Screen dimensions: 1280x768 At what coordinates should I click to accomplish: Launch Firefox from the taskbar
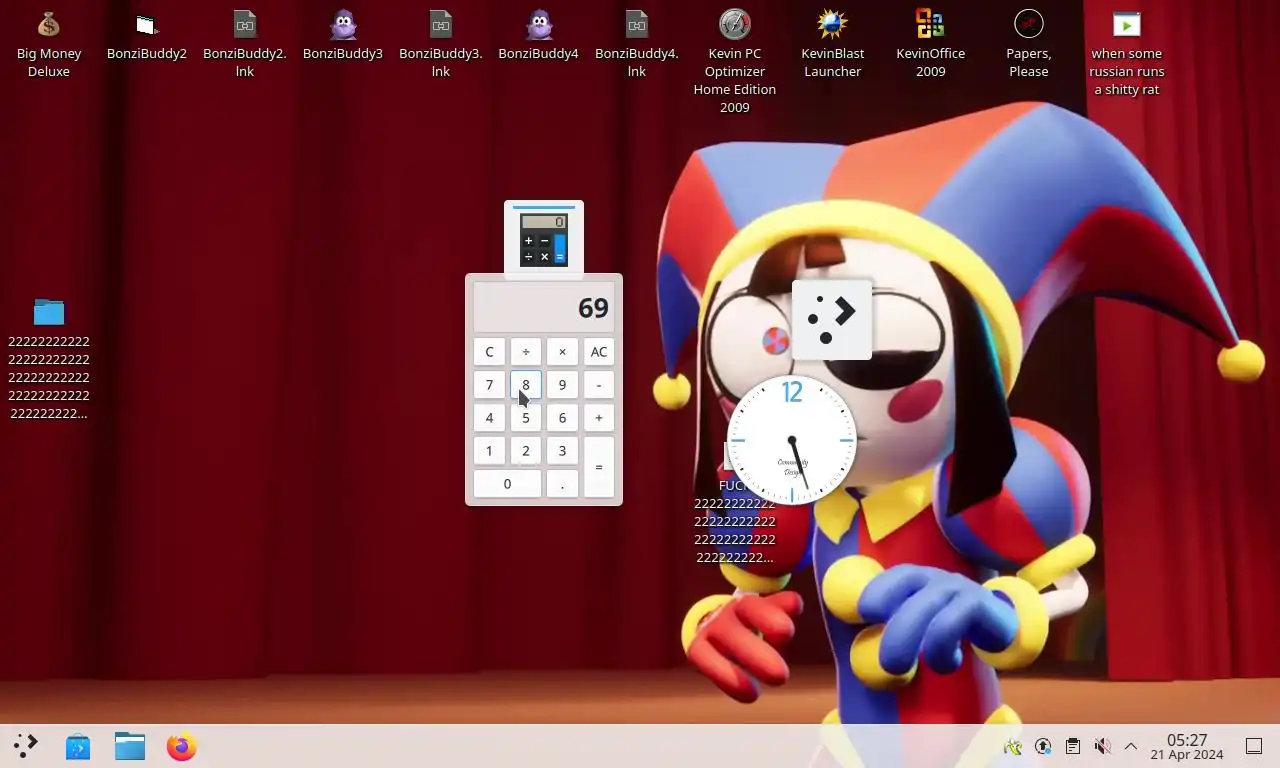pos(182,746)
